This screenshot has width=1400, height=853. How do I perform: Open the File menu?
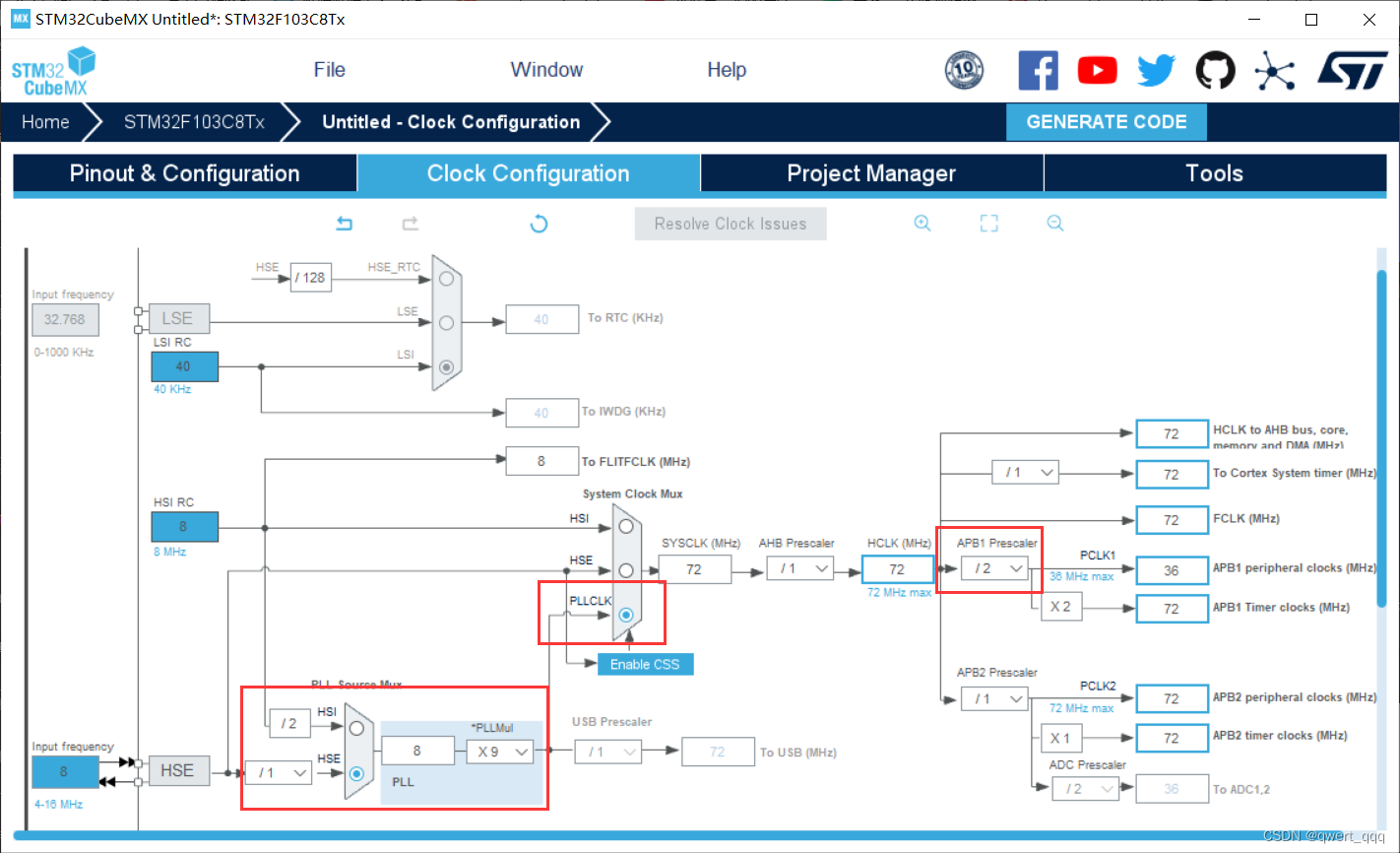329,70
